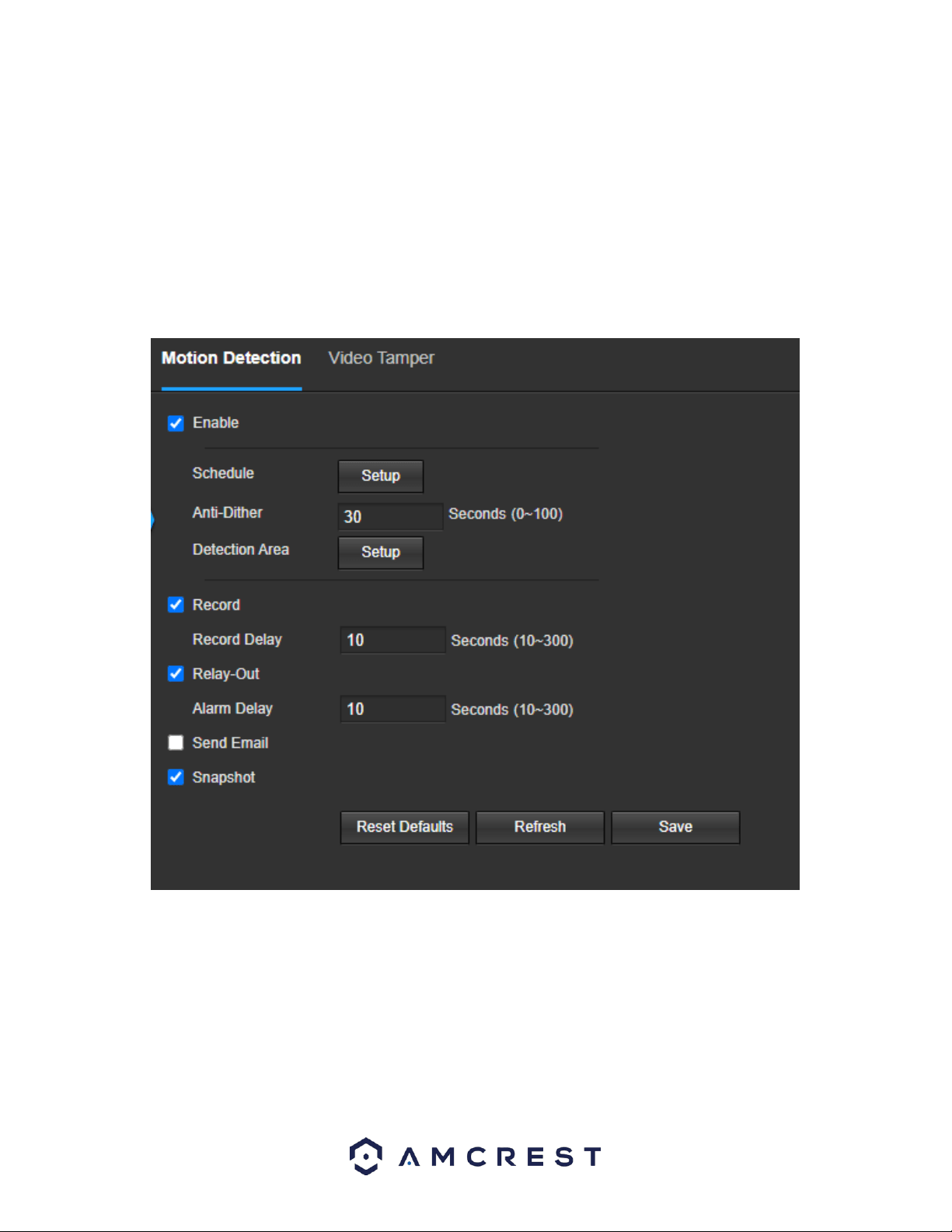Switch to the Motion Detection tab
This screenshot has height=1232, width=952.
pos(231,358)
